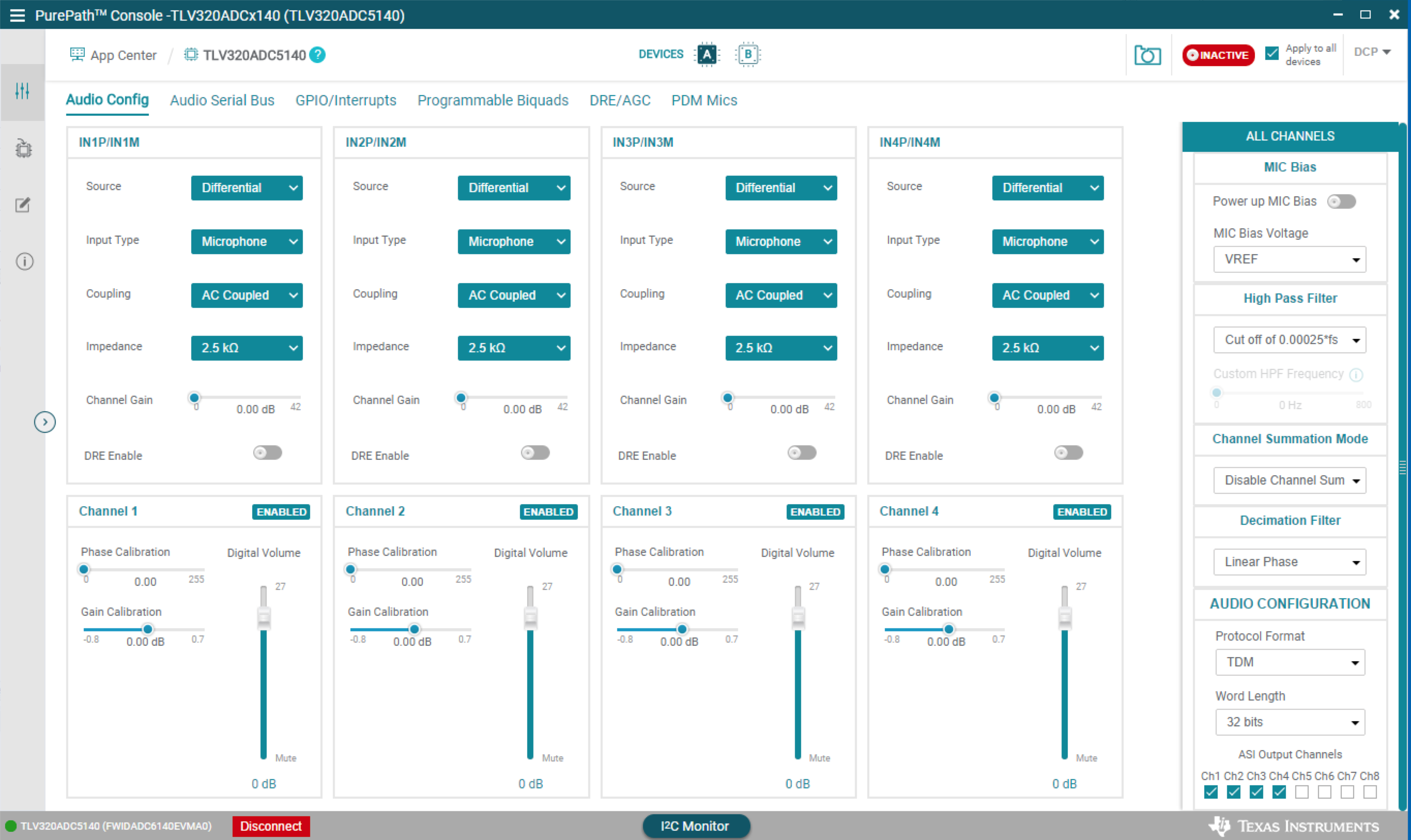Screen dimensions: 1411x840
Task: Open the Programmable Biquads tab
Action: point(493,100)
